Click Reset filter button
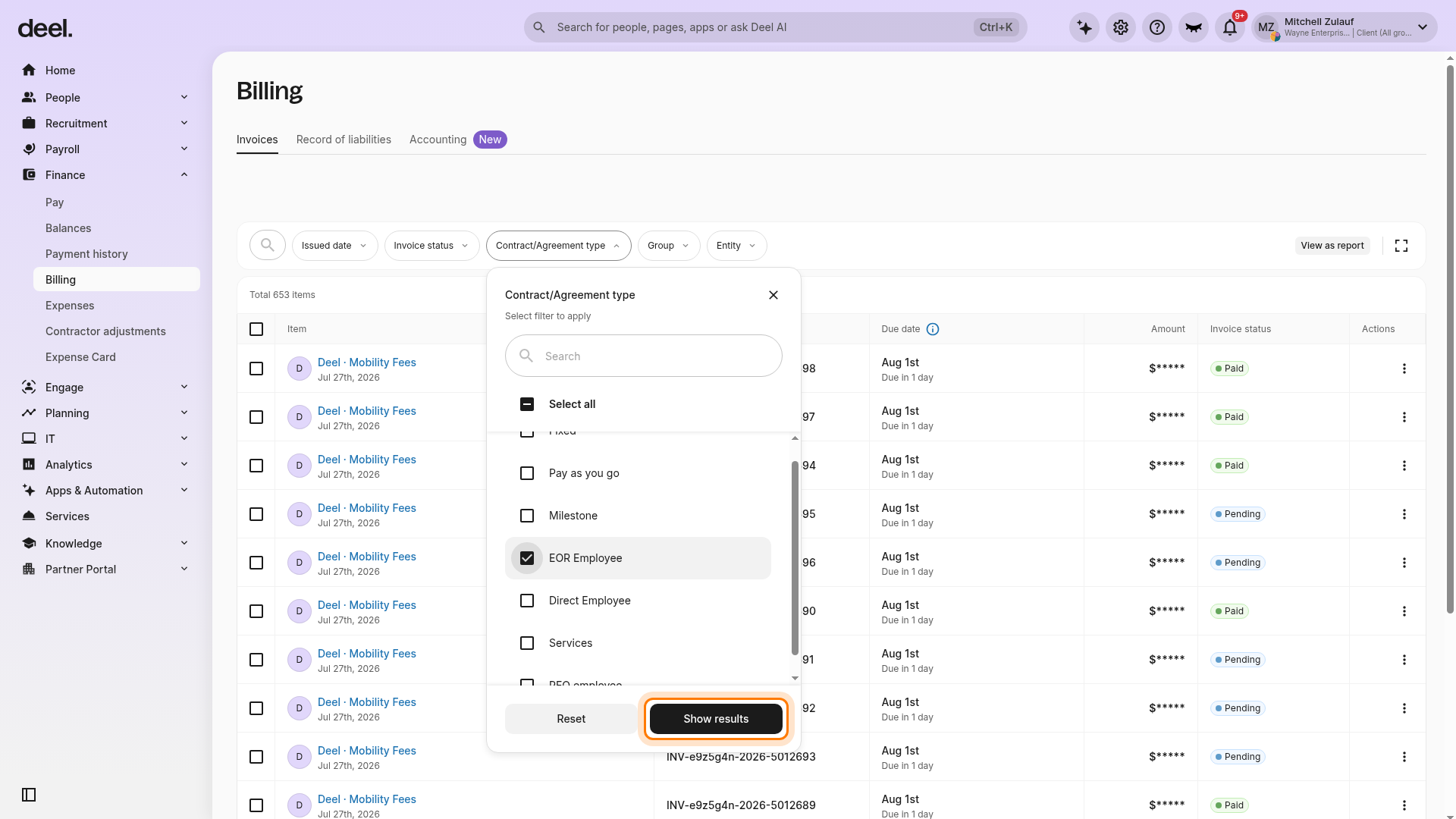 [571, 719]
